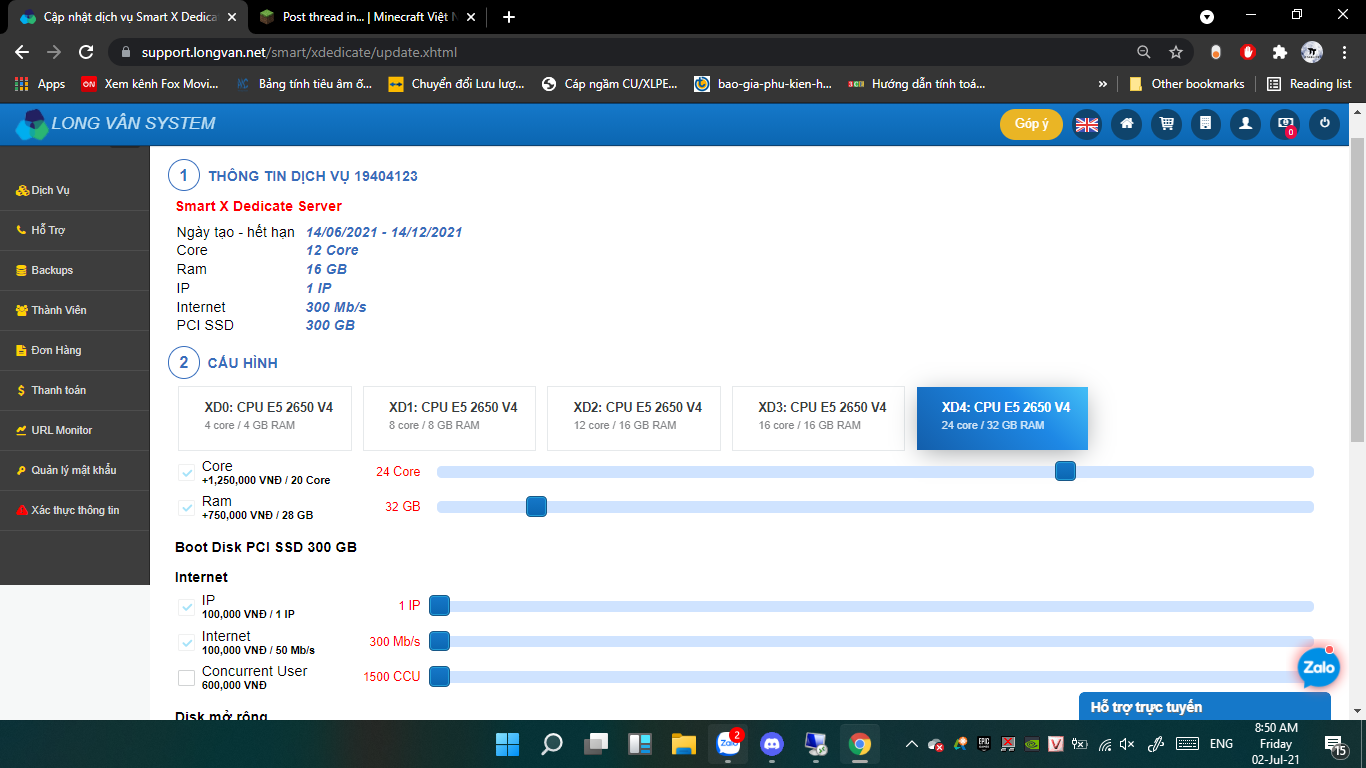The width and height of the screenshot is (1366, 768).
Task: Open the Other bookmarks folder
Action: click(1187, 84)
